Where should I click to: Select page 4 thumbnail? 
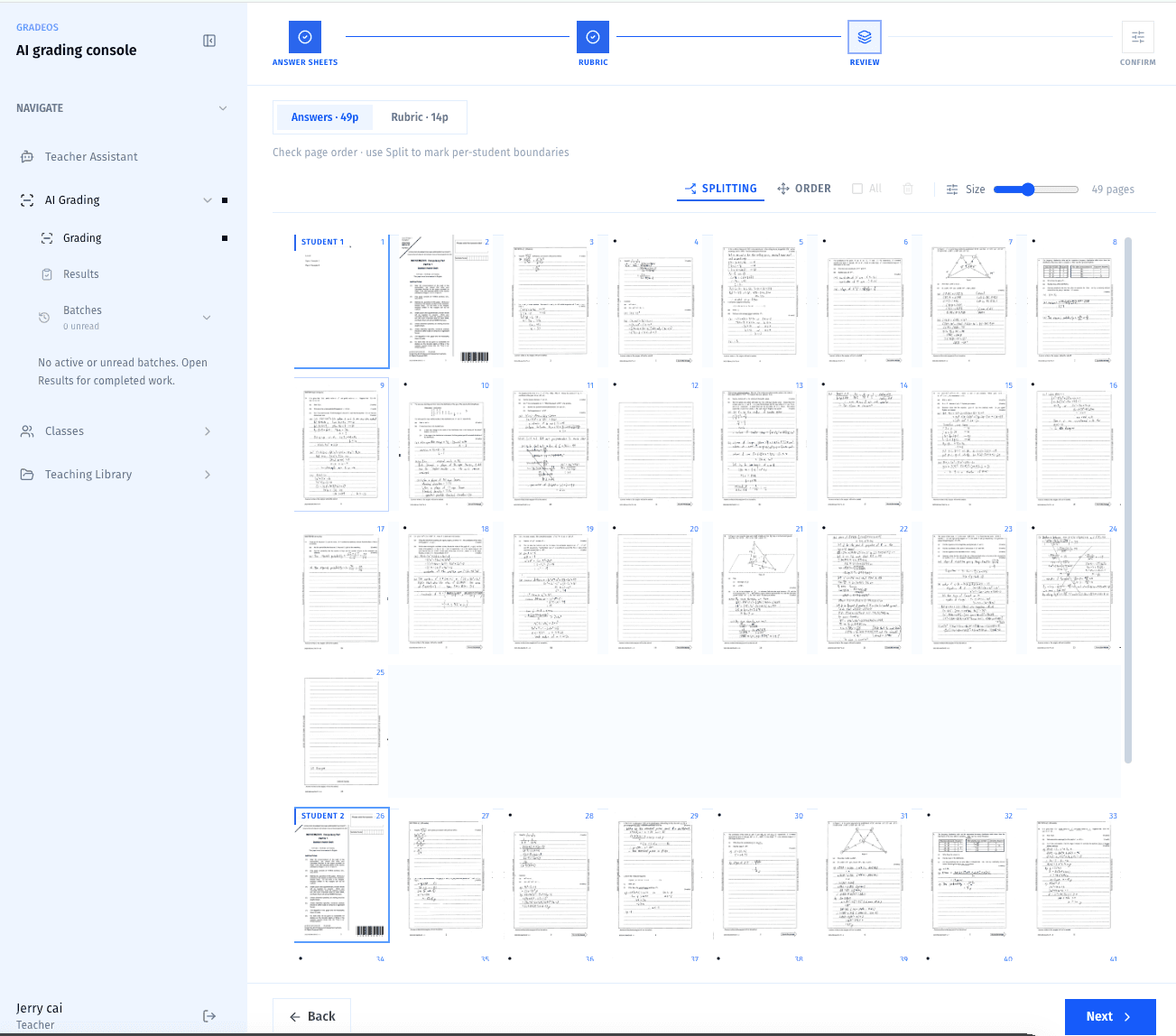pyautogui.click(x=655, y=301)
